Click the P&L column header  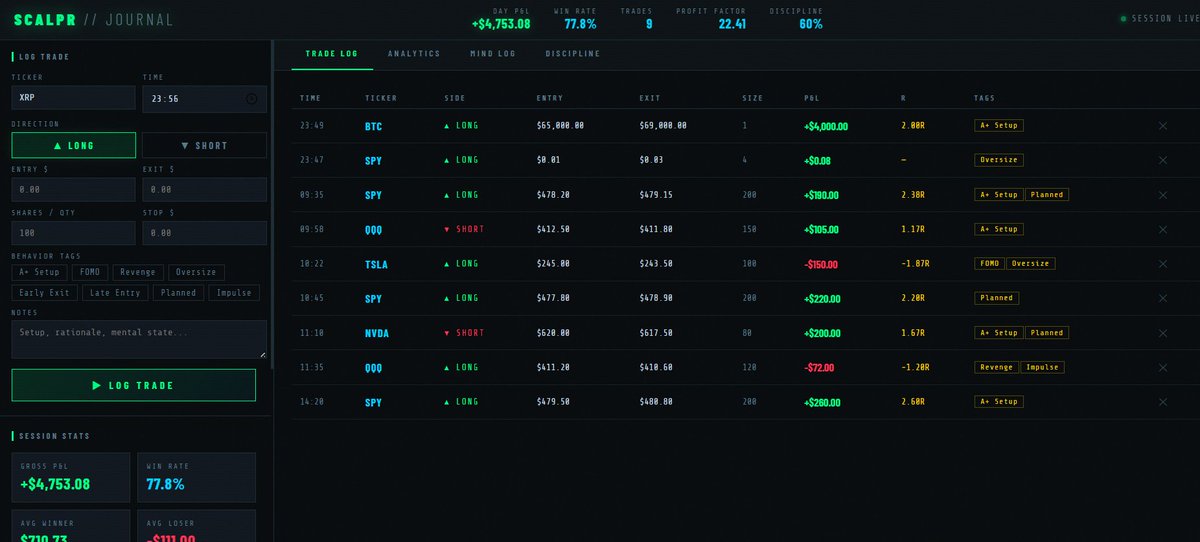811,98
